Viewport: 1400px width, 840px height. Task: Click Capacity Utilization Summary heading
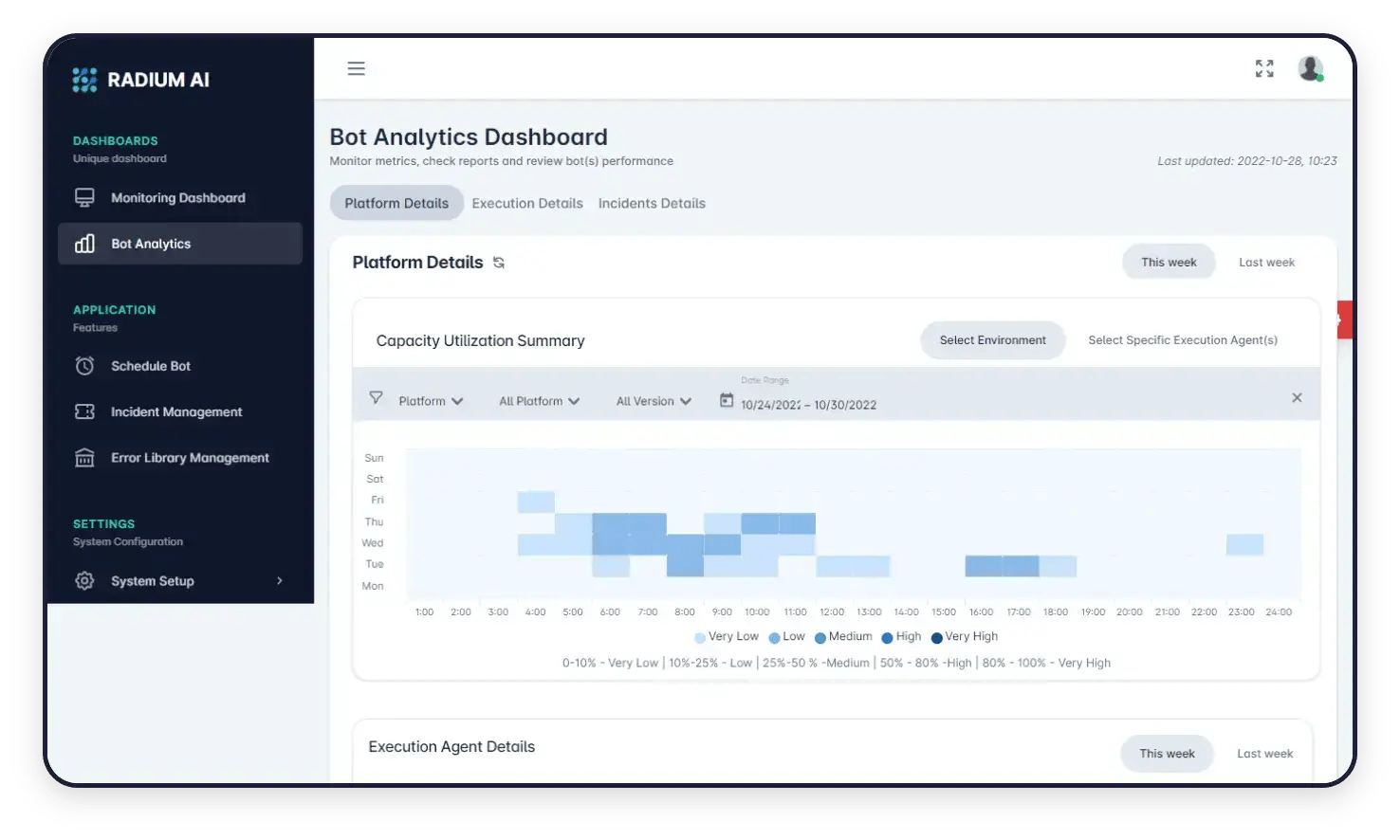(x=480, y=340)
